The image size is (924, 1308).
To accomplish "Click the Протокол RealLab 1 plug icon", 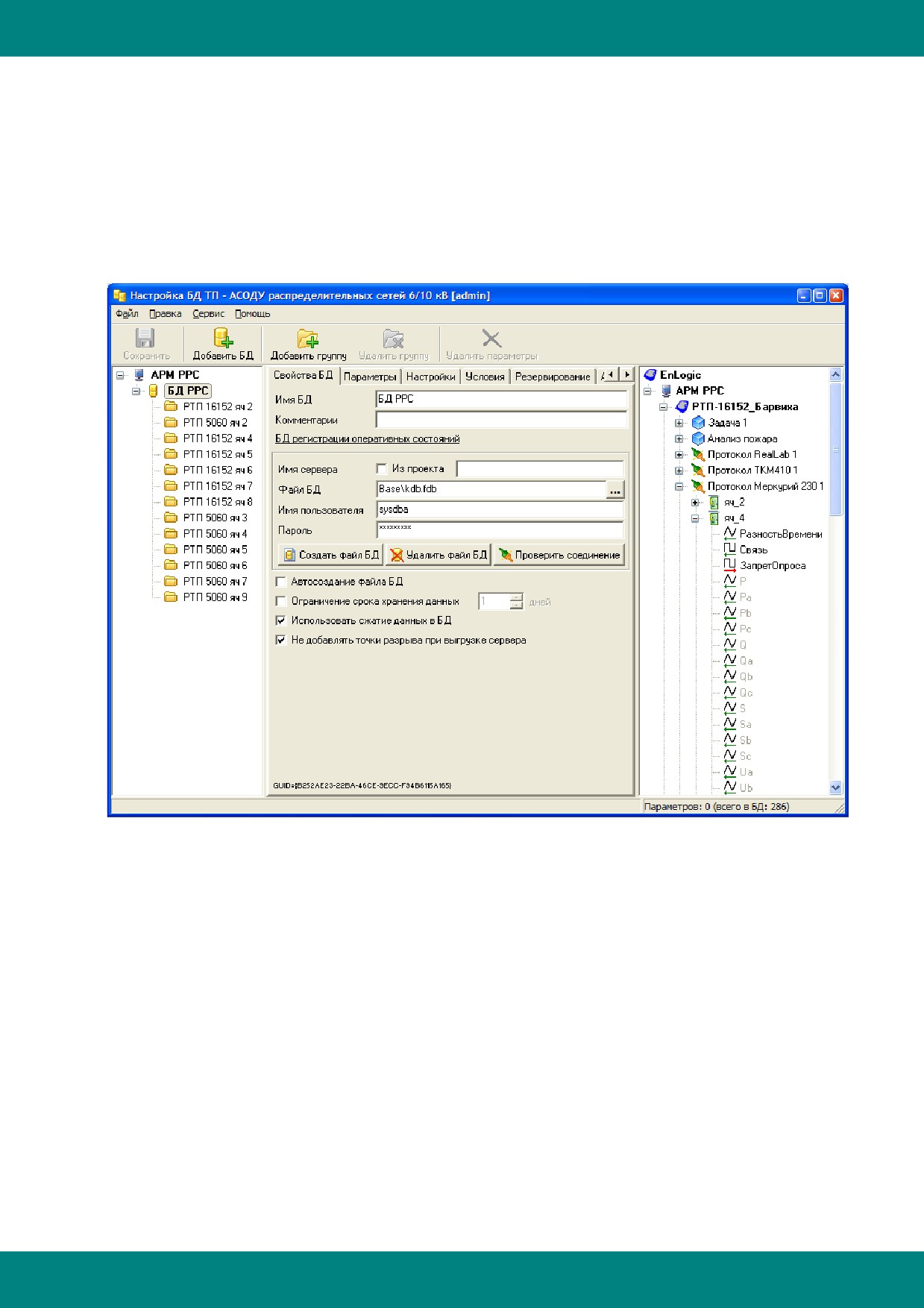I will pos(698,454).
